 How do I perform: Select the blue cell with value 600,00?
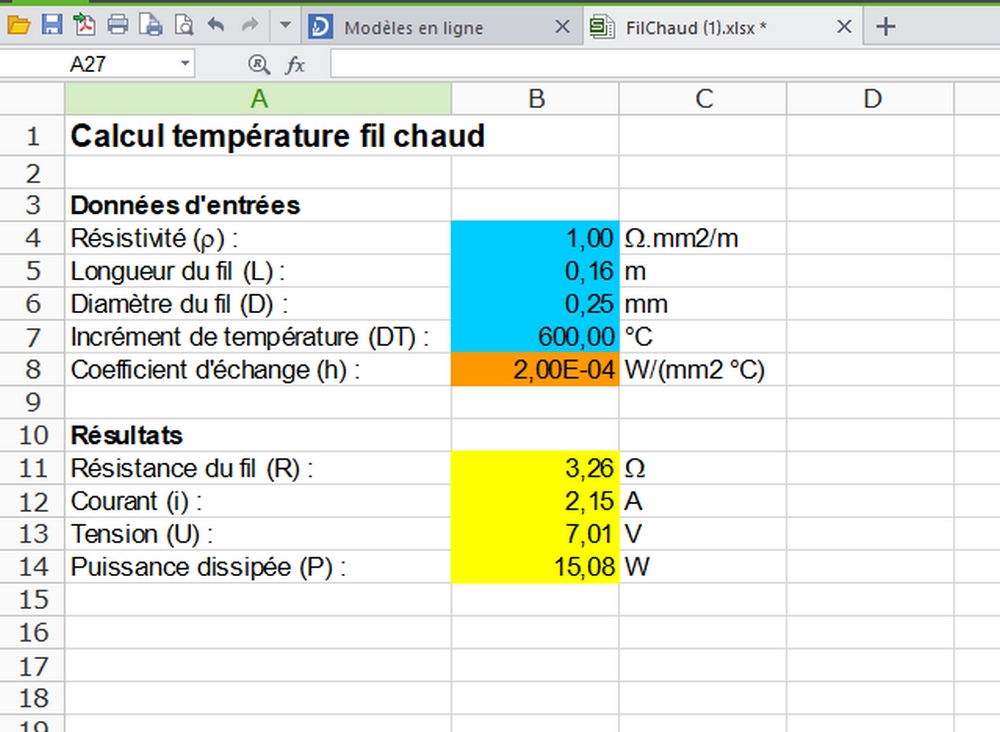coord(535,337)
